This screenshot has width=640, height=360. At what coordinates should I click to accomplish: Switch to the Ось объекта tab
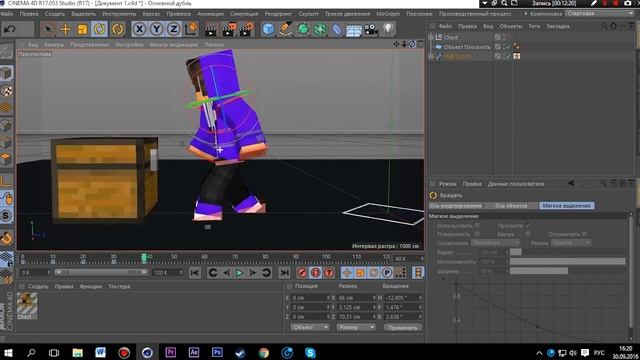tap(511, 206)
